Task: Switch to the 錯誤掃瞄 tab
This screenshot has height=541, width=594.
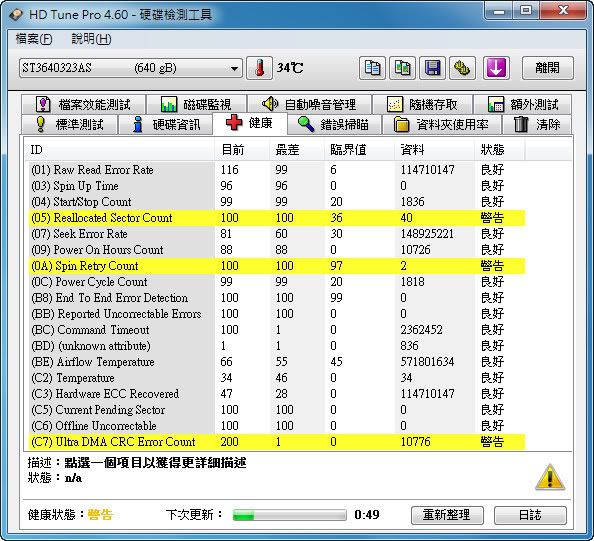Action: click(334, 125)
